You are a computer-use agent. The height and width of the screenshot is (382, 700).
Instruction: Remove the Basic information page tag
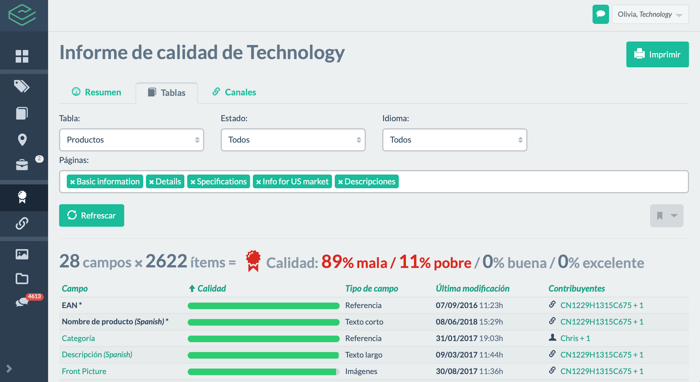[x=72, y=182]
